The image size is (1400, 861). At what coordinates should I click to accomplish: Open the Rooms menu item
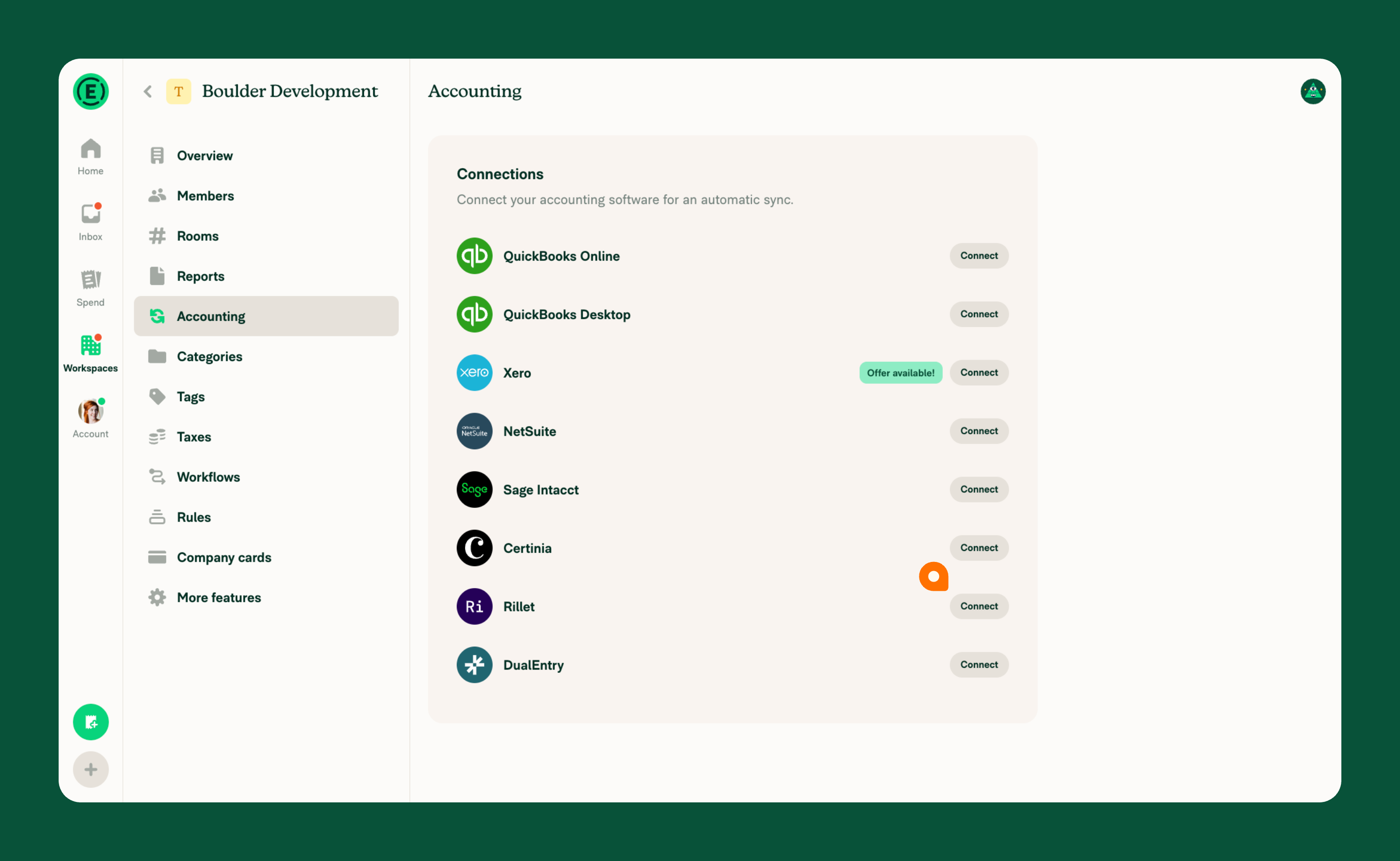[266, 236]
